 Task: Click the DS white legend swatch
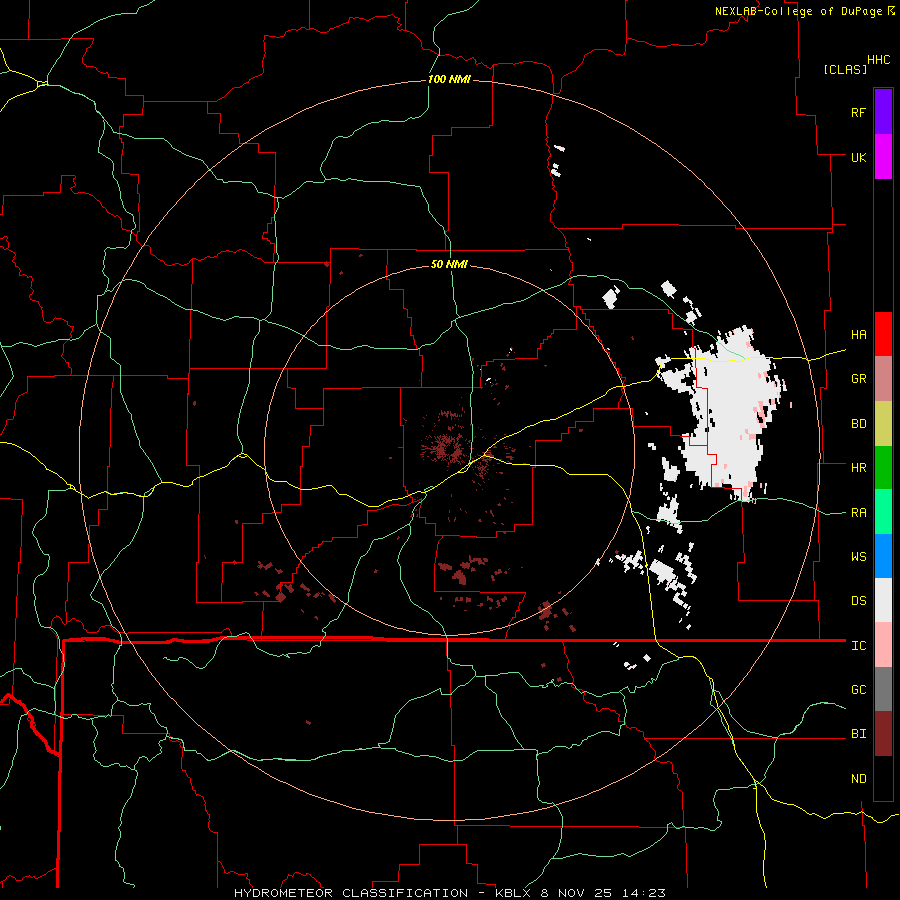[x=883, y=600]
